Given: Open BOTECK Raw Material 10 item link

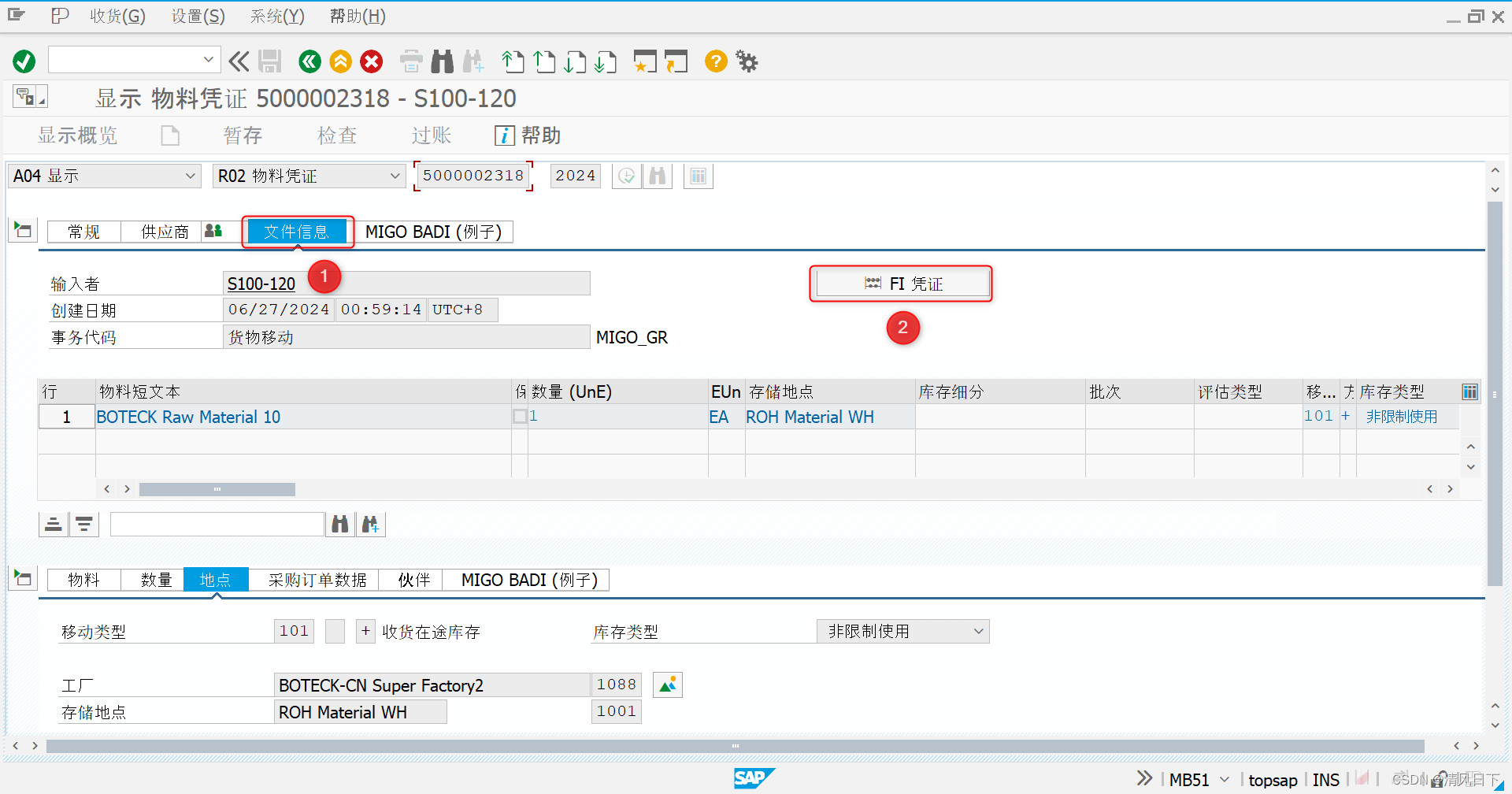Looking at the screenshot, I should tap(188, 417).
